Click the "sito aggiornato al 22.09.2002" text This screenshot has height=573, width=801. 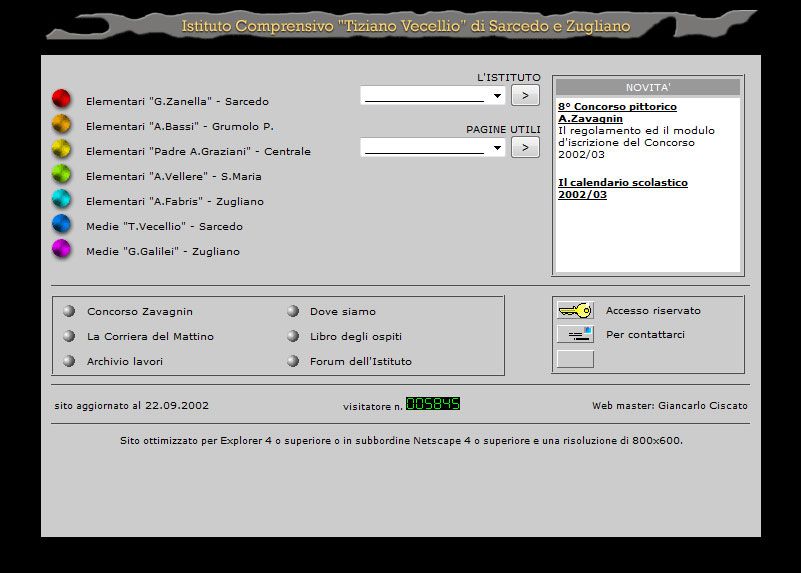point(132,405)
